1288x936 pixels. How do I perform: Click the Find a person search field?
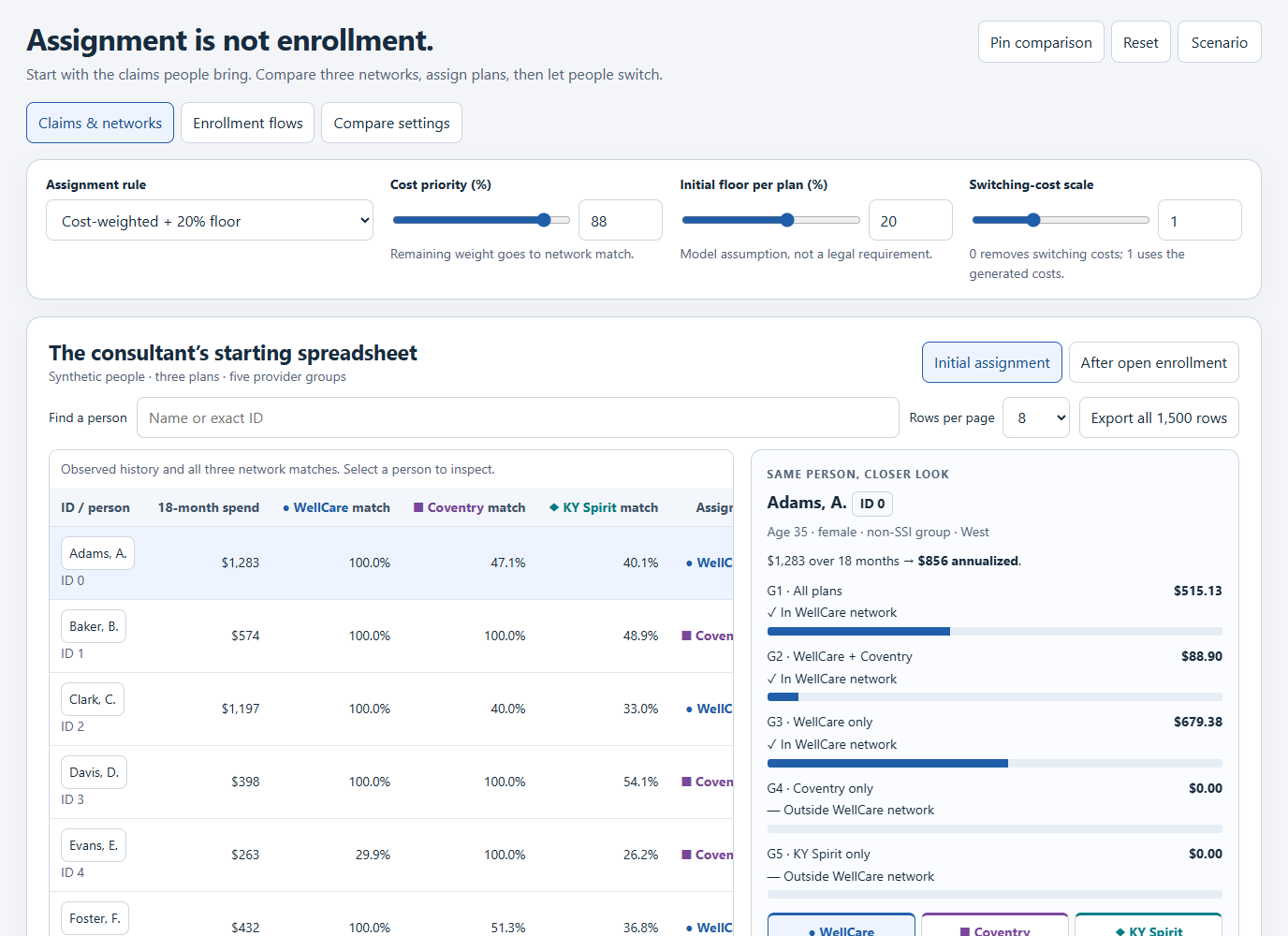[x=518, y=417]
